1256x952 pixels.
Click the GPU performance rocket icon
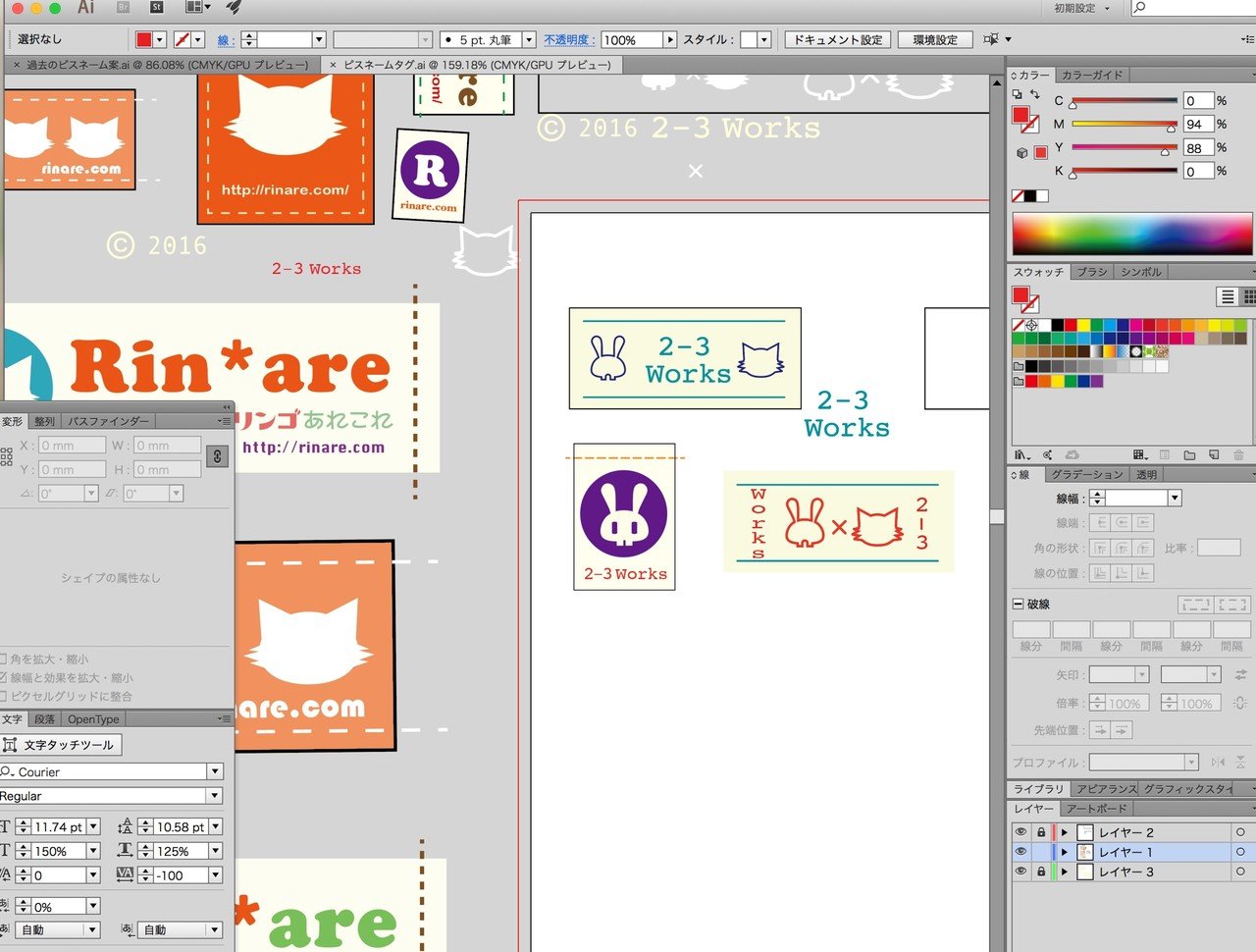(234, 7)
